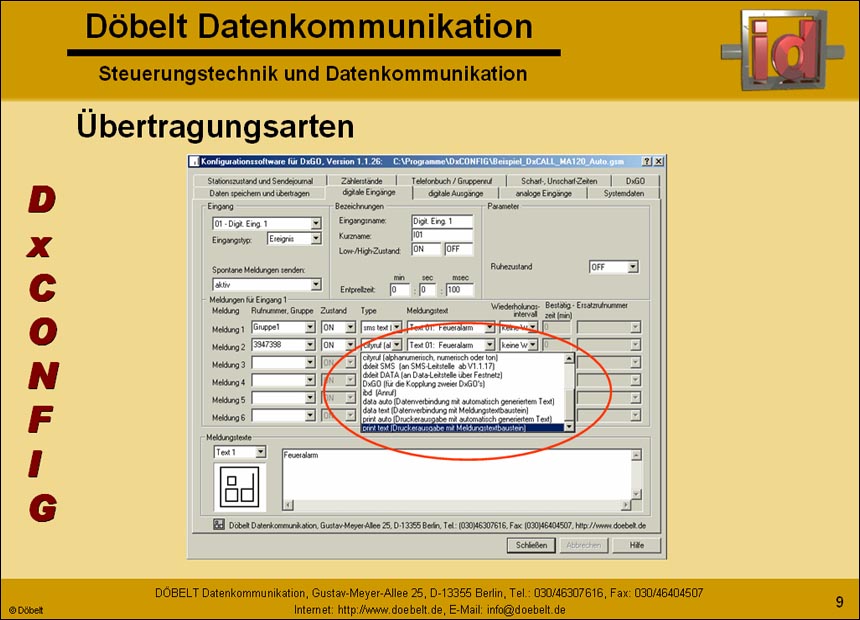Click into the 'Feueralarm' message text area
This screenshot has height=620, width=860.
click(x=456, y=474)
